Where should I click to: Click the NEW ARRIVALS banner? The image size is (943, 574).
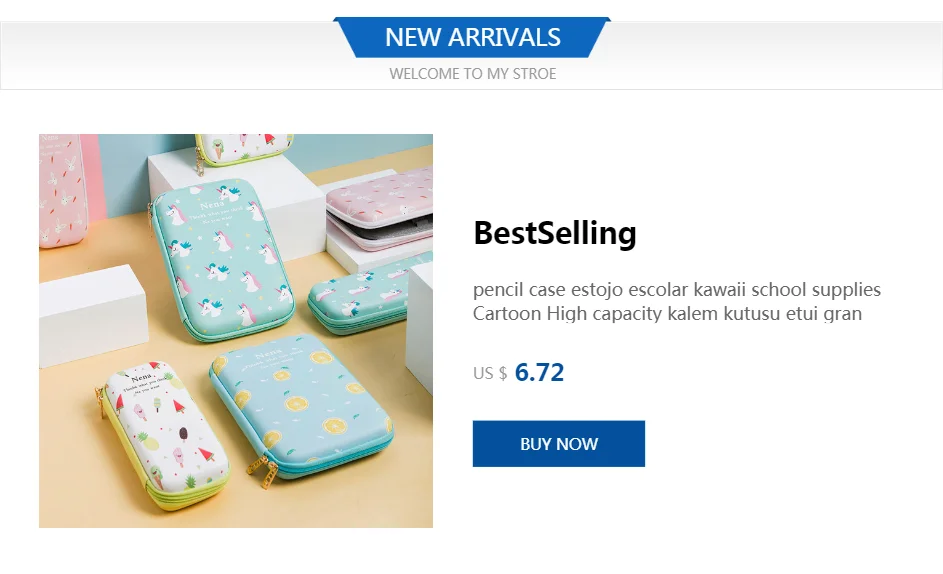coord(472,38)
